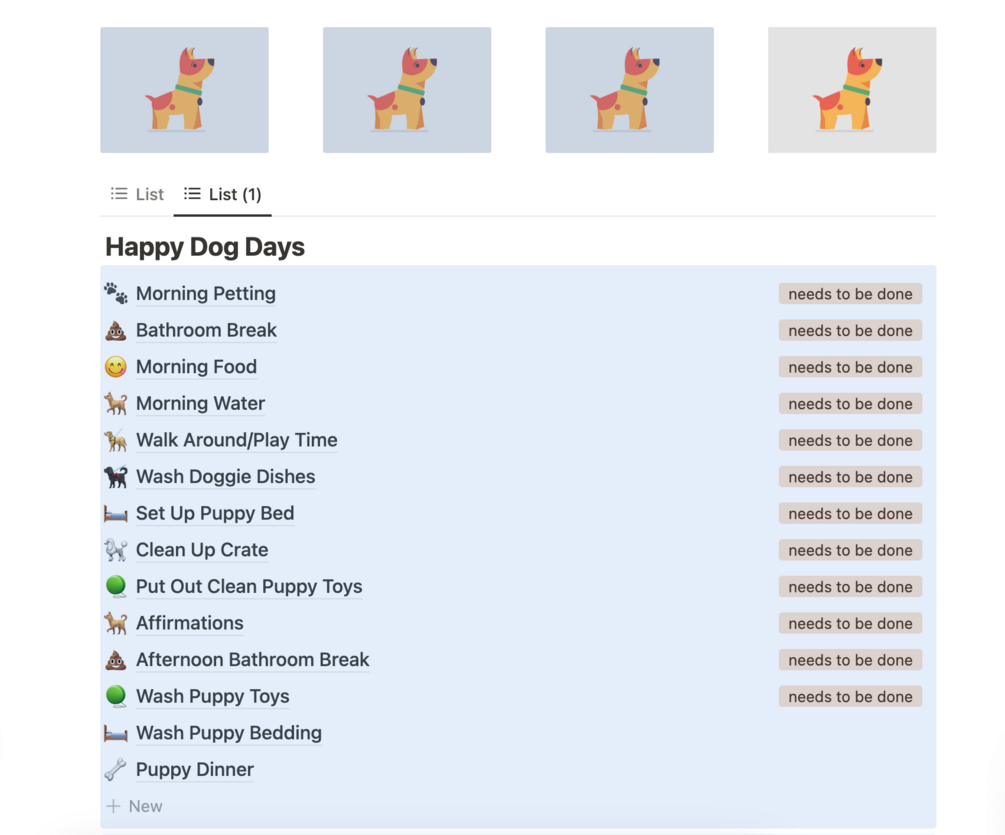Switch to the first List tab

[x=138, y=194]
